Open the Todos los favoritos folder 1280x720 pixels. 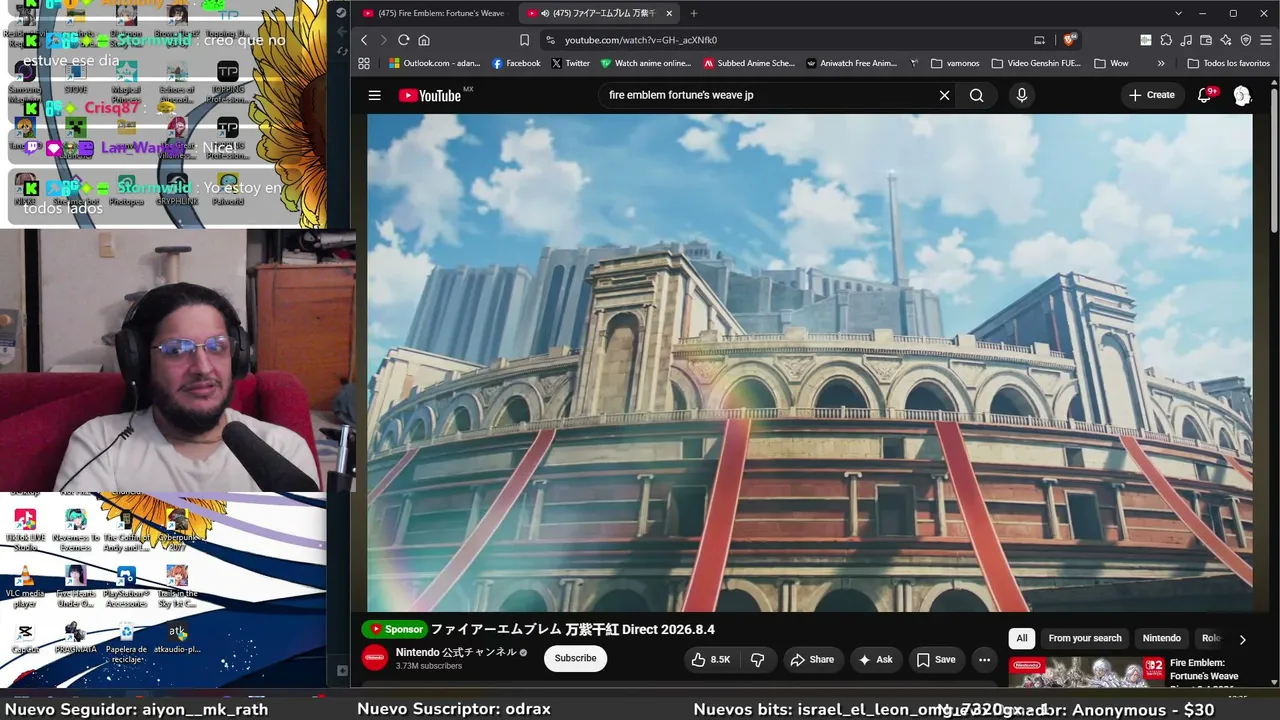[x=1228, y=63]
